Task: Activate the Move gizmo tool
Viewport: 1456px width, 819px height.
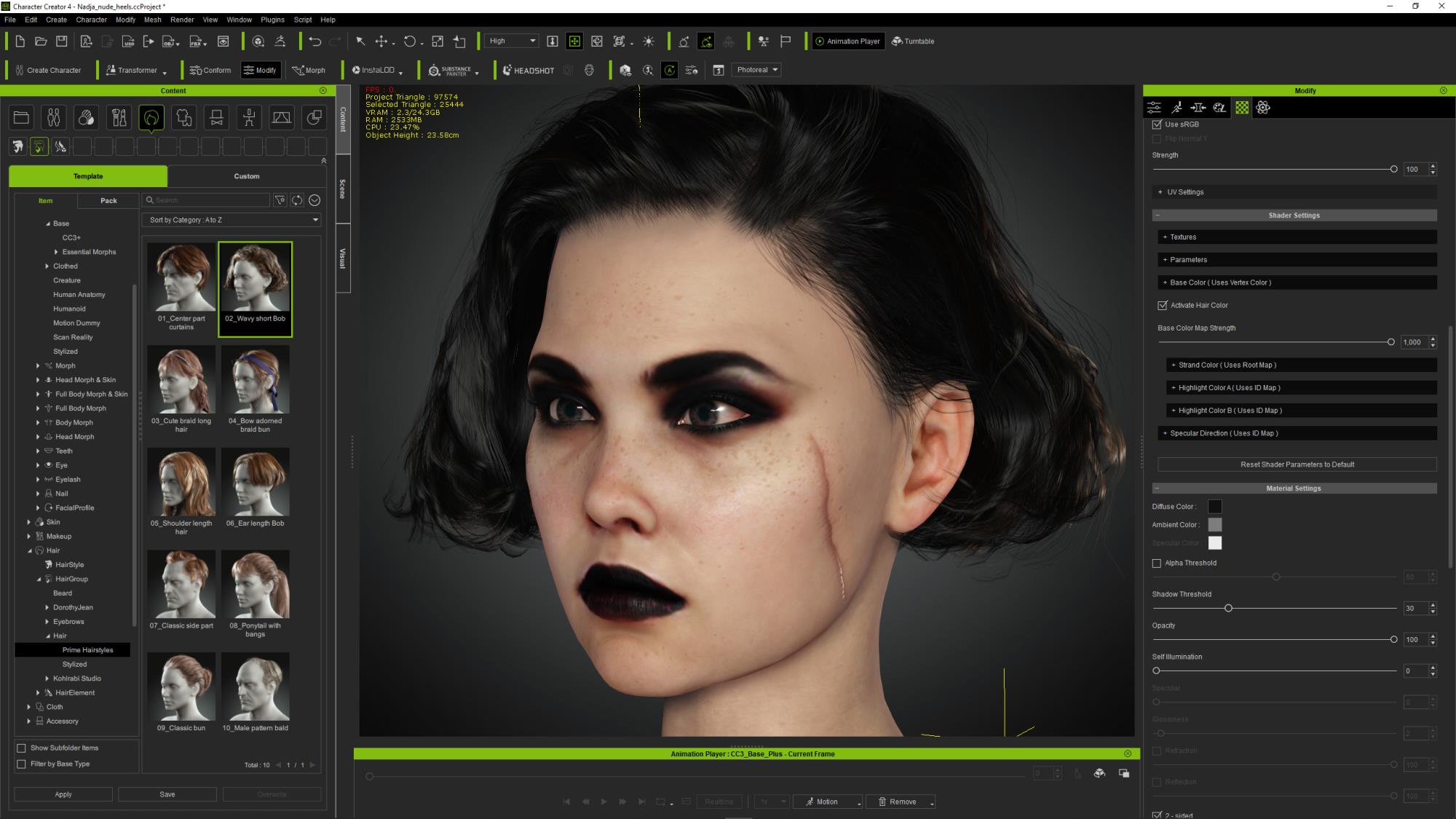Action: coord(381,41)
